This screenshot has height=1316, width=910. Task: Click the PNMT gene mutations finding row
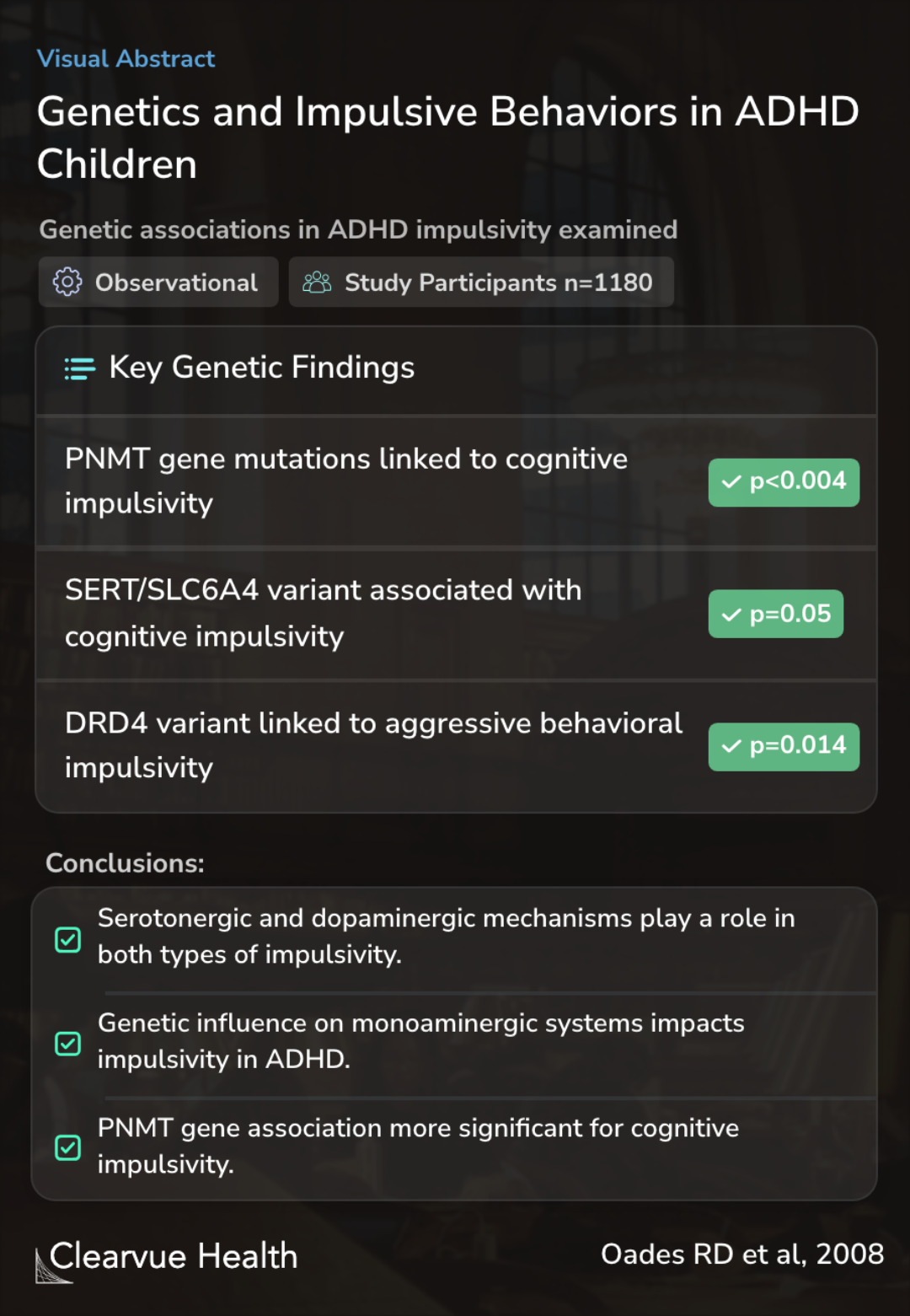(456, 481)
